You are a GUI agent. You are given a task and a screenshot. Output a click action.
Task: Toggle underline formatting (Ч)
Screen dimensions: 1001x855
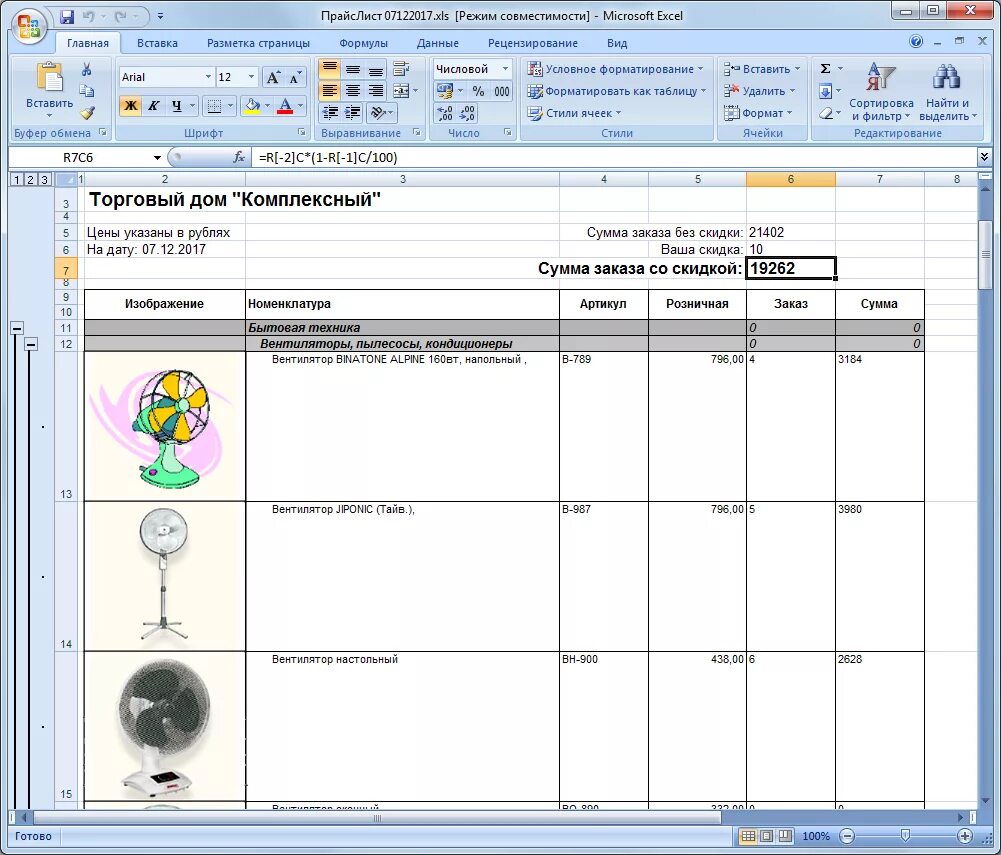(177, 105)
